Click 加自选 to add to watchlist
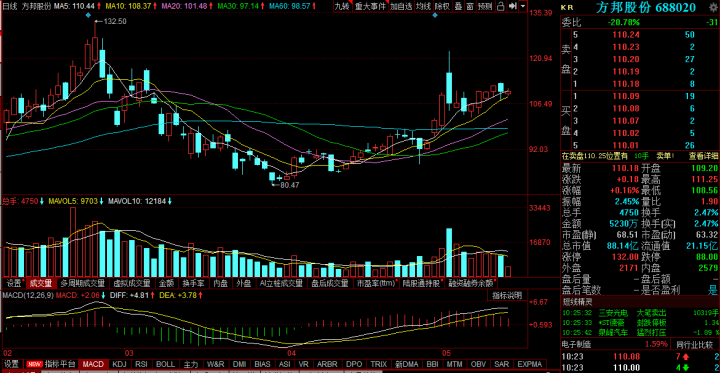 401,6
